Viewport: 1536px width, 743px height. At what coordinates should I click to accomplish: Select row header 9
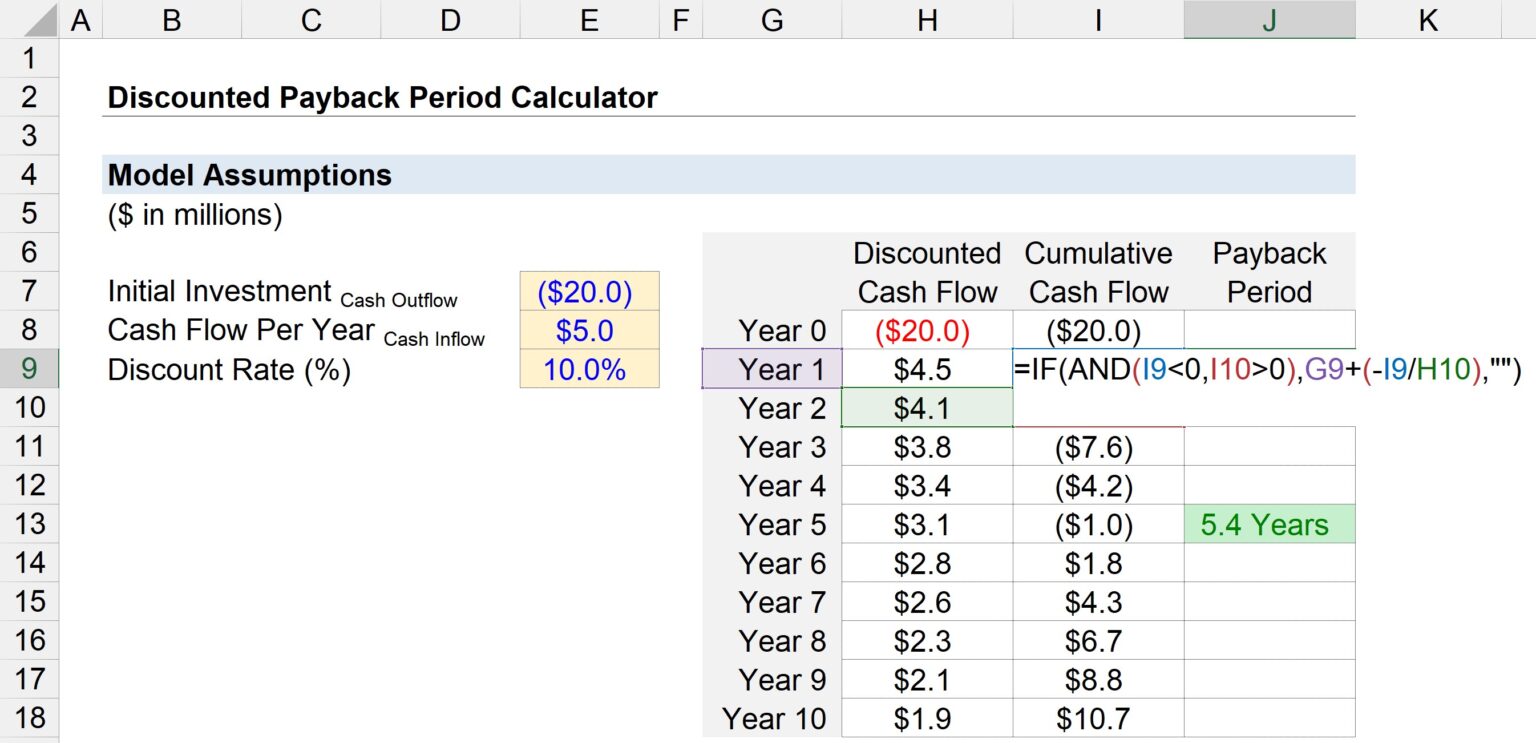click(30, 369)
